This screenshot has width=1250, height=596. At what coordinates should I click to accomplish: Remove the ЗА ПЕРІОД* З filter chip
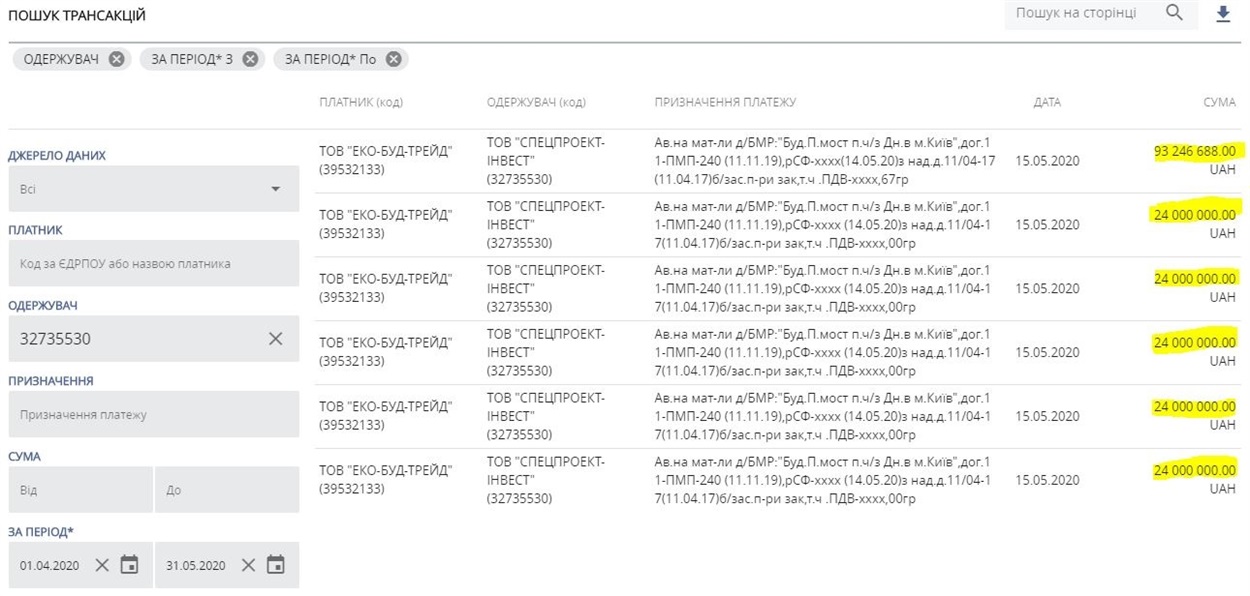[250, 59]
